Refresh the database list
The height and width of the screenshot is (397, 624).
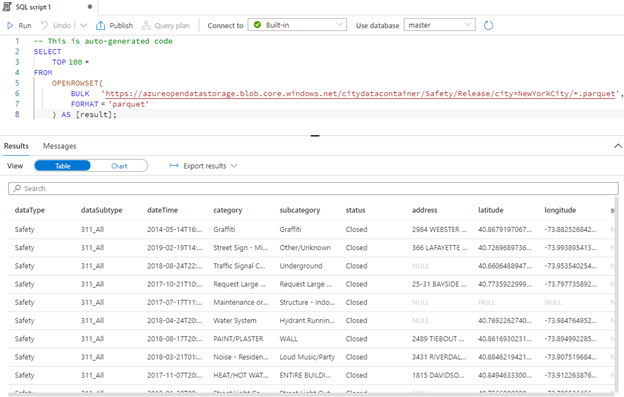pos(488,25)
